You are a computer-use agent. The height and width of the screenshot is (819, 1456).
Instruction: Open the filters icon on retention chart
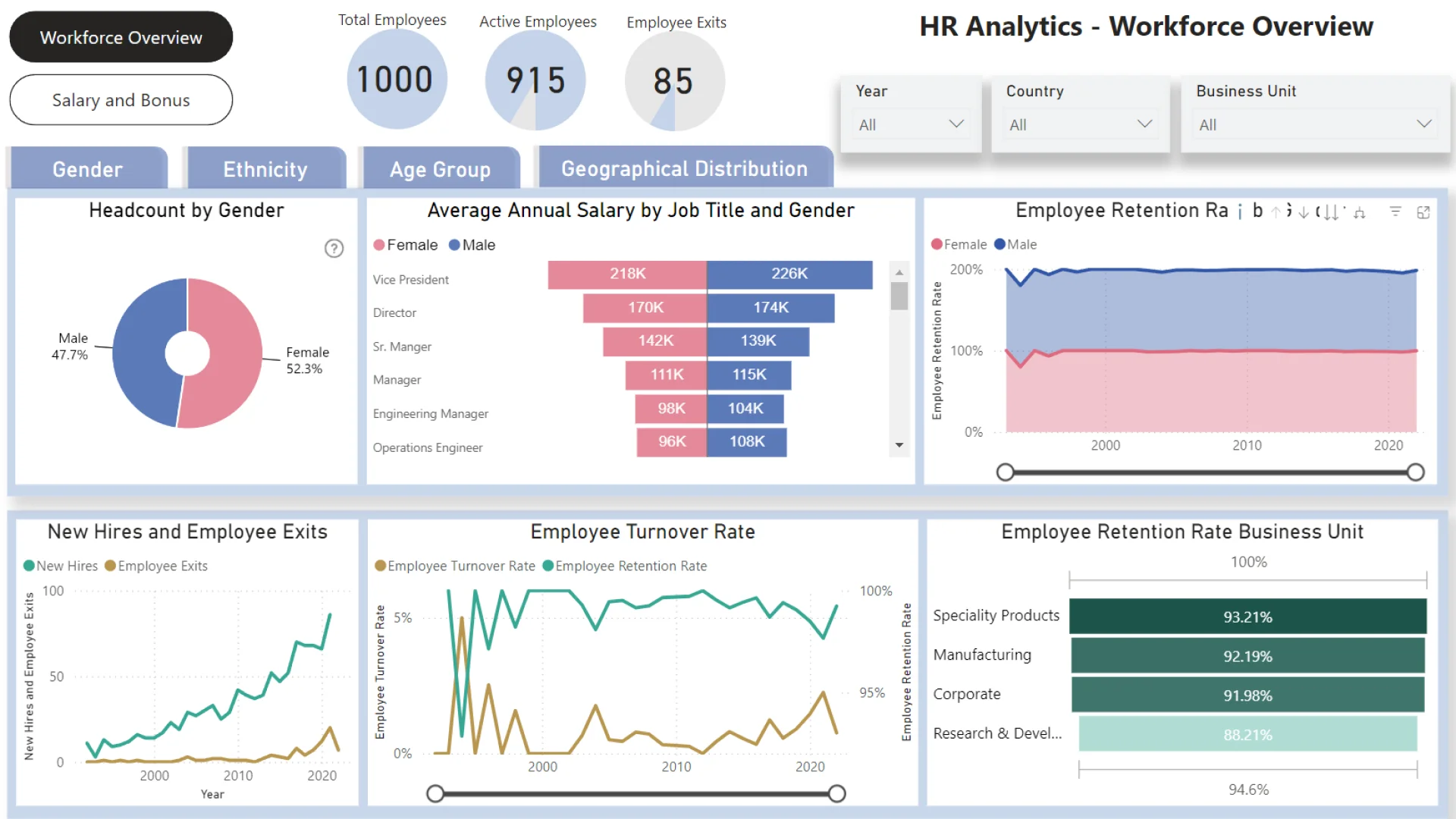1395,212
